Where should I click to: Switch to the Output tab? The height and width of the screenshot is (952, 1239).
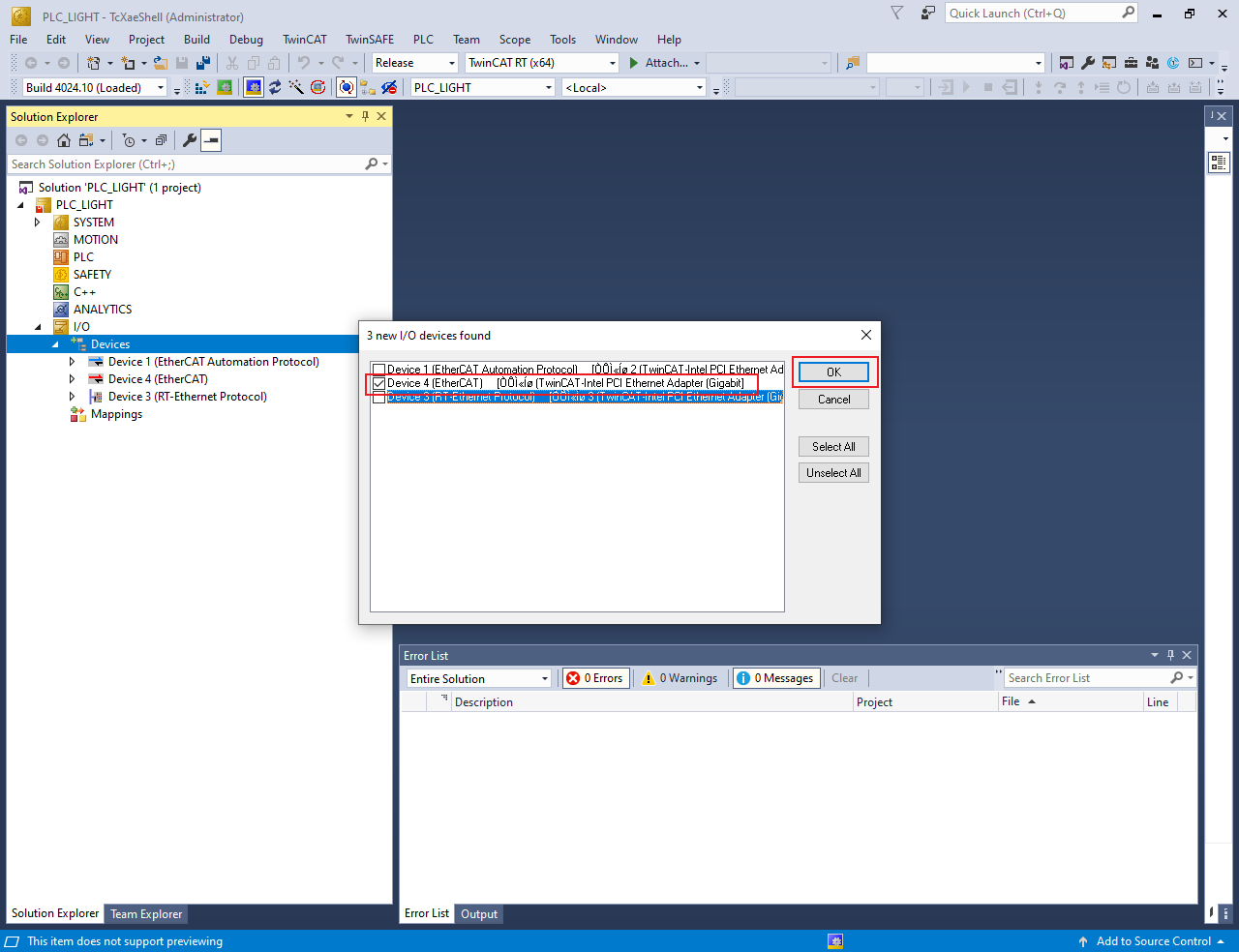tap(479, 914)
